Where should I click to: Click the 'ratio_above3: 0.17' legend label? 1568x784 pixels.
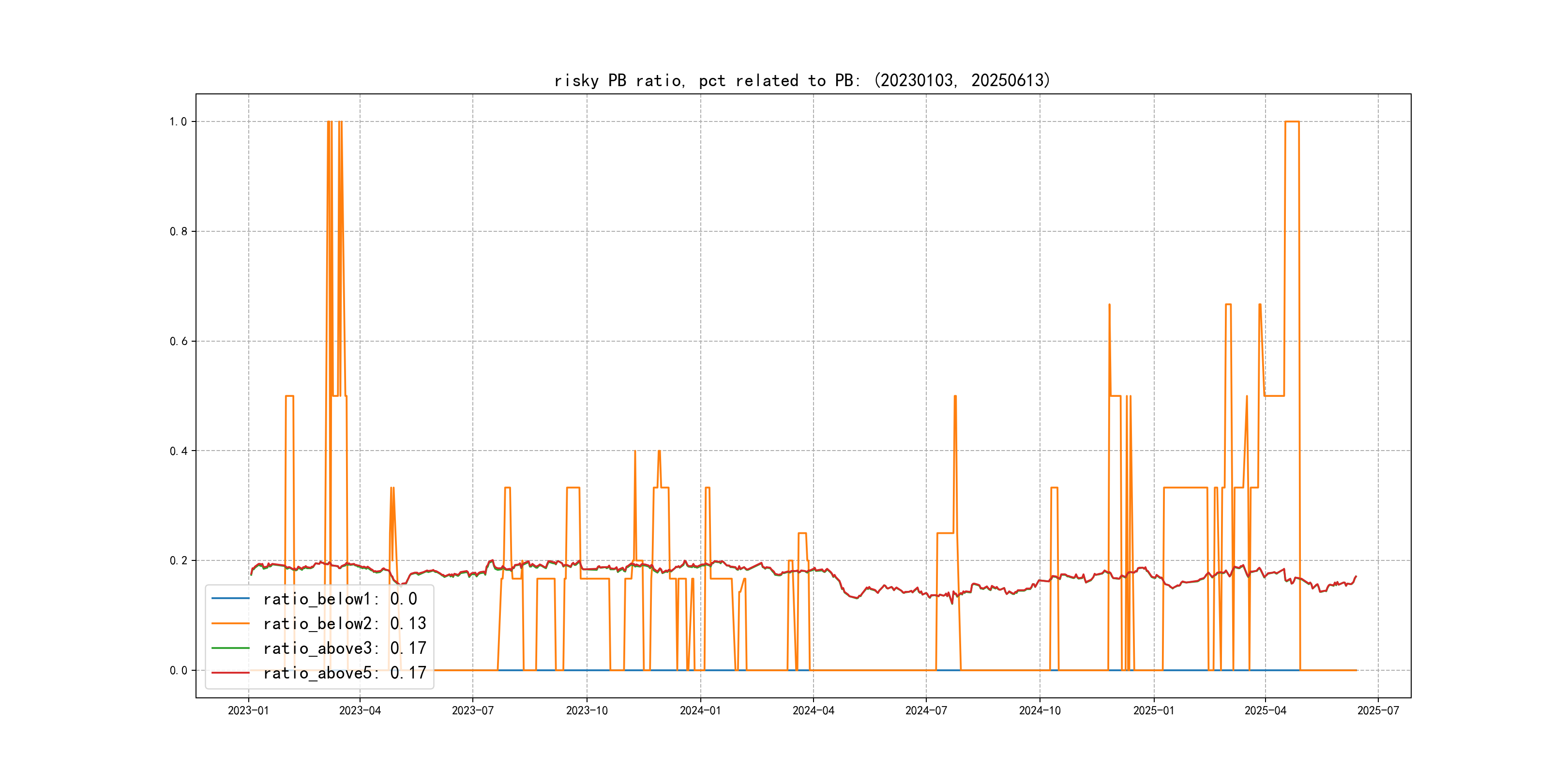click(345, 648)
